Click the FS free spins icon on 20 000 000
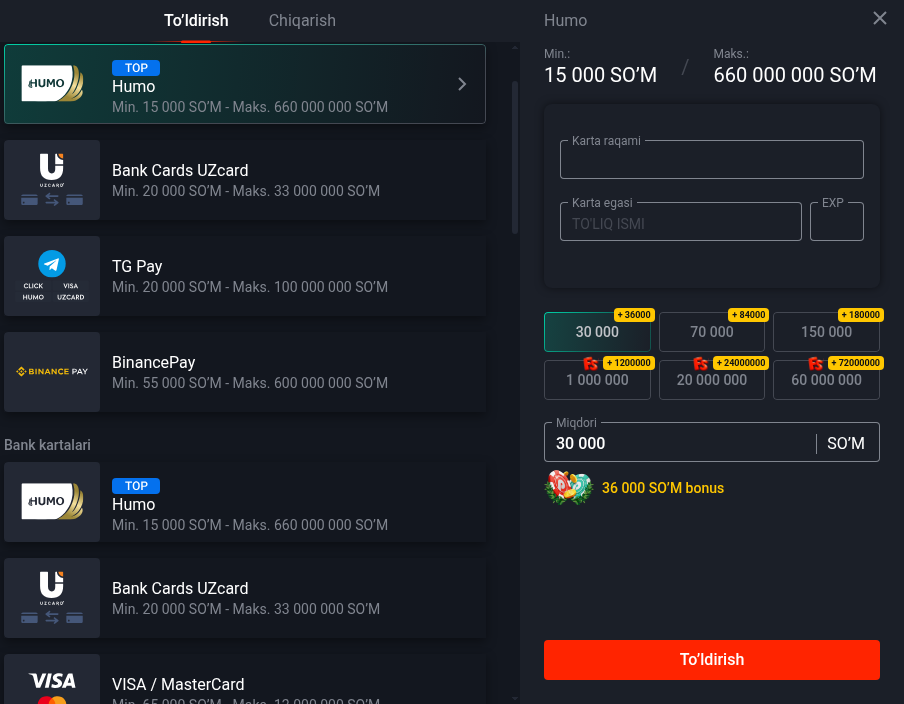 coord(700,363)
